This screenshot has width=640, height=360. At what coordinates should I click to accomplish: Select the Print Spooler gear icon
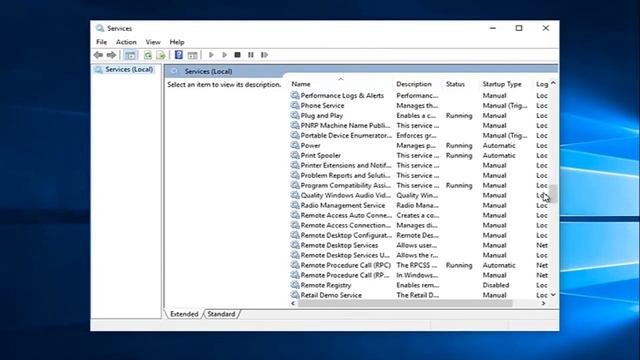tap(295, 155)
